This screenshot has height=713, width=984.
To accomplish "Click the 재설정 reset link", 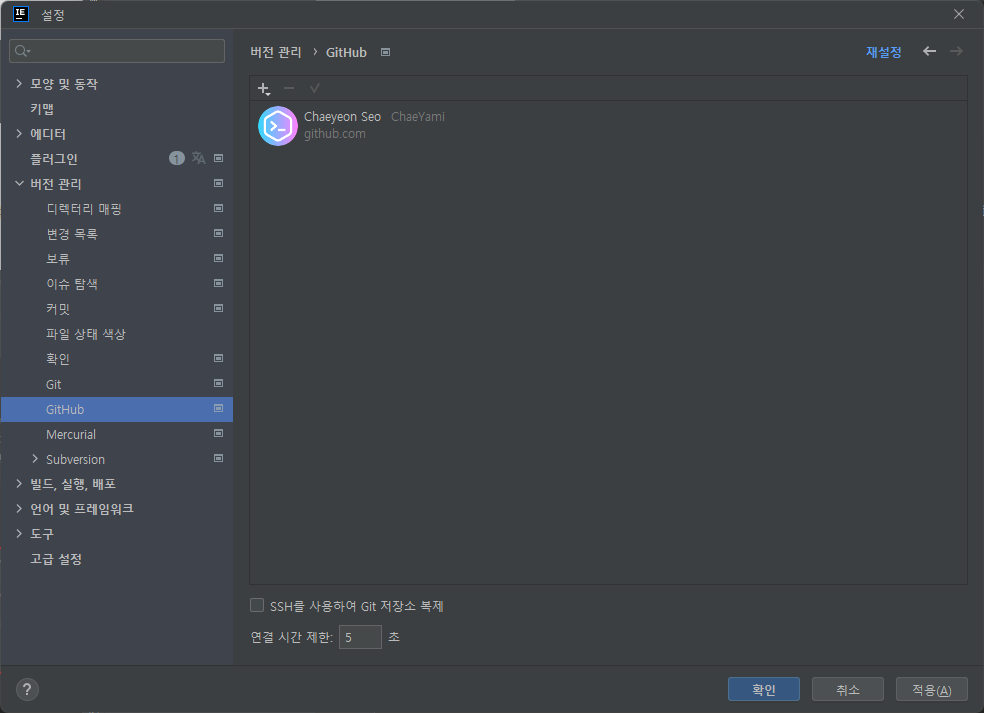I will 883,52.
